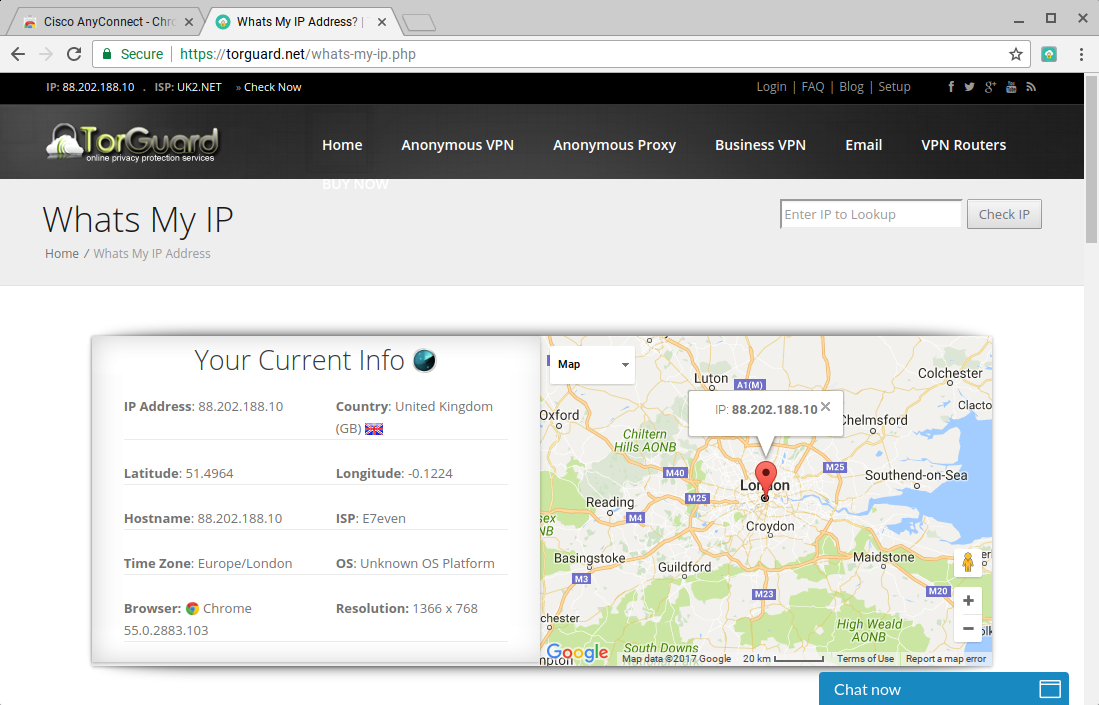The width and height of the screenshot is (1099, 705).
Task: Click the page vertical scrollbar thumb
Action: click(x=1091, y=159)
